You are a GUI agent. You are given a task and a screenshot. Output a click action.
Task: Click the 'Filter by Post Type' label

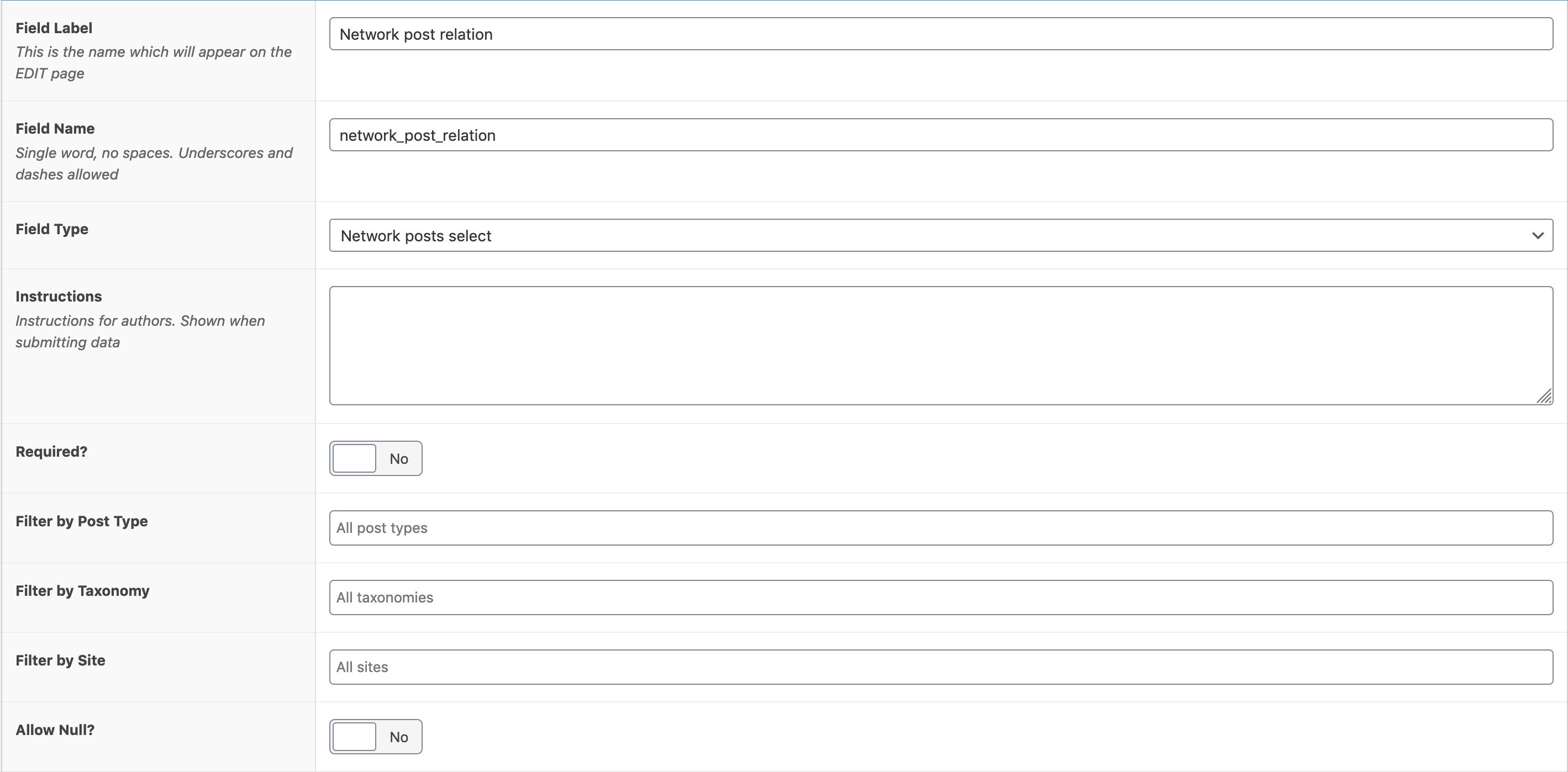coord(82,521)
